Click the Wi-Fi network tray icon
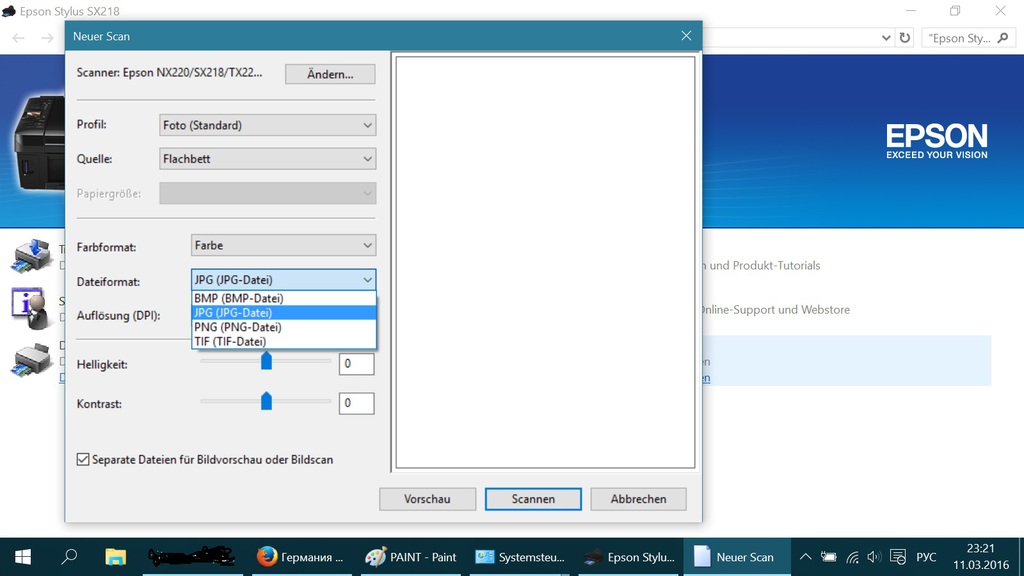The width and height of the screenshot is (1024, 576). coord(852,557)
